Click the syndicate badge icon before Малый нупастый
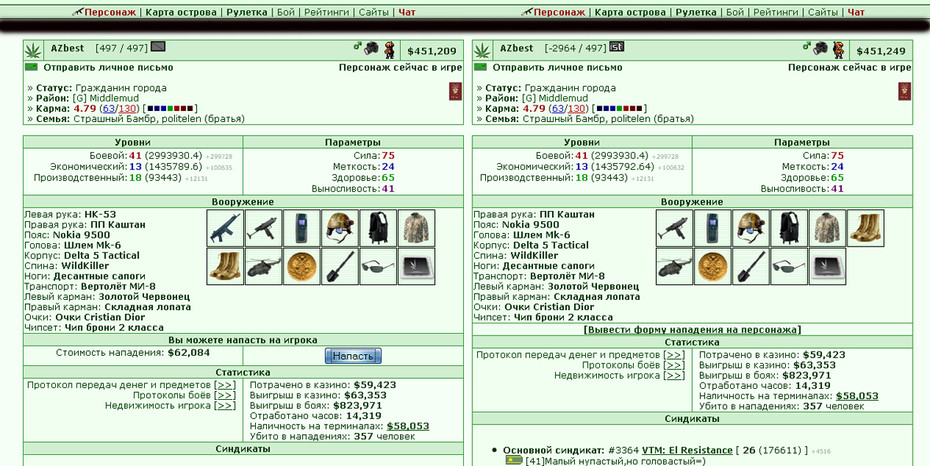Viewport: 930px width, 466px height. (514, 460)
